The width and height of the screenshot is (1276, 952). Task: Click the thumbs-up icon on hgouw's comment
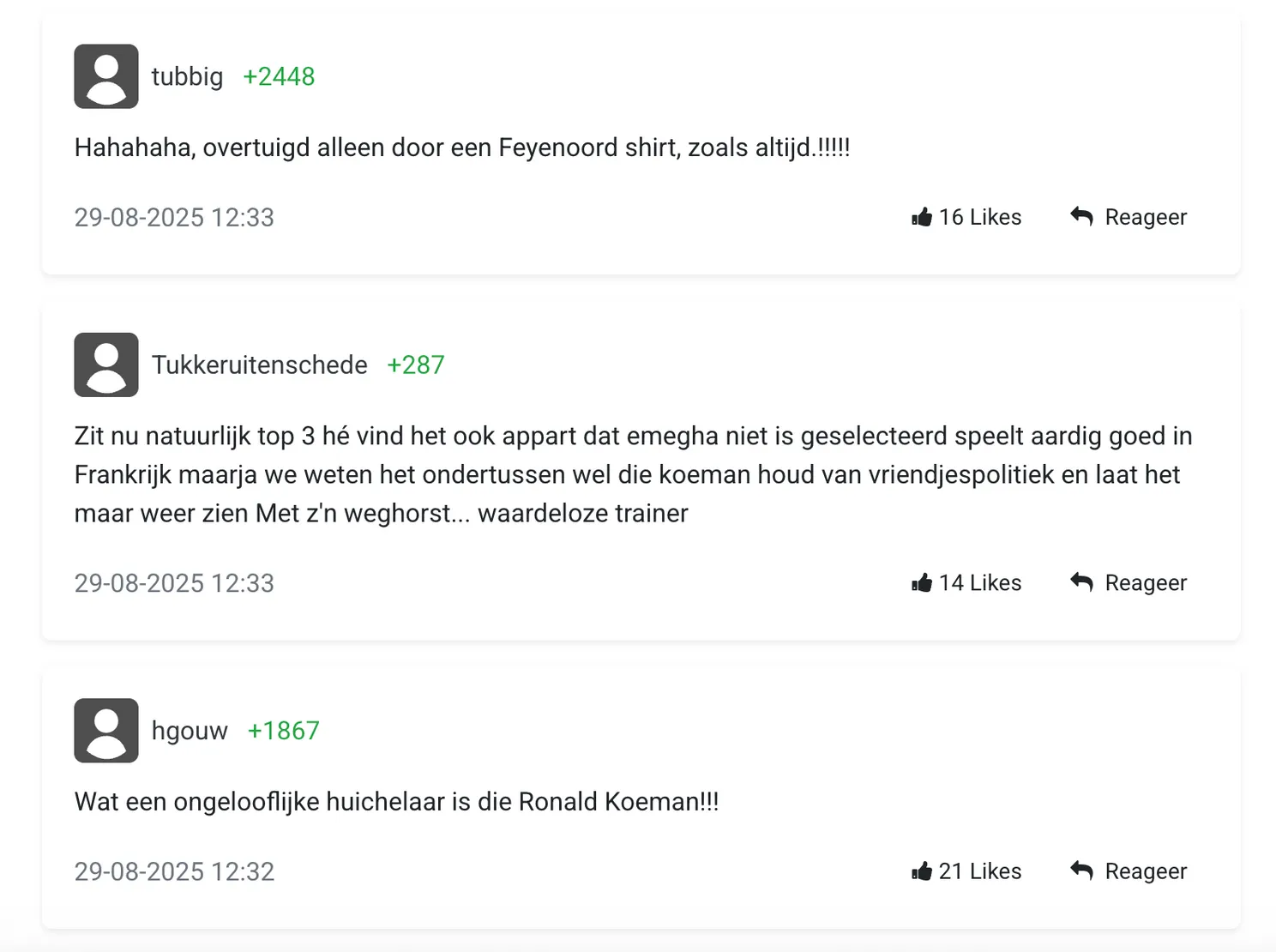921,871
